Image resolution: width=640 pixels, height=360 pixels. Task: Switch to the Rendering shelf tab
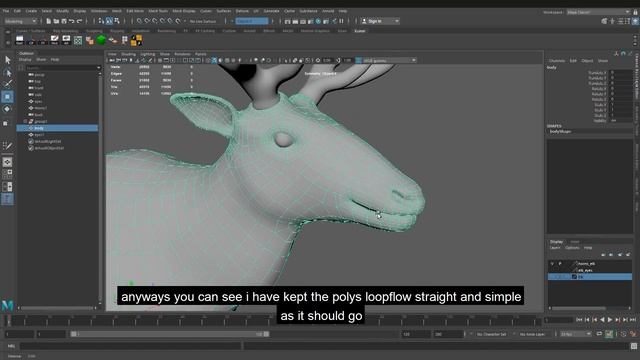click(167, 31)
